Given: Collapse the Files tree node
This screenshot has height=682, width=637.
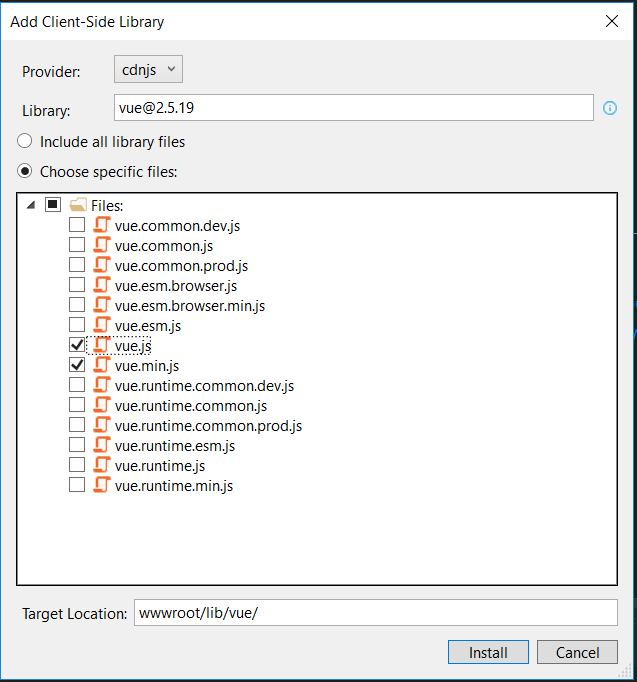Looking at the screenshot, I should point(30,205).
